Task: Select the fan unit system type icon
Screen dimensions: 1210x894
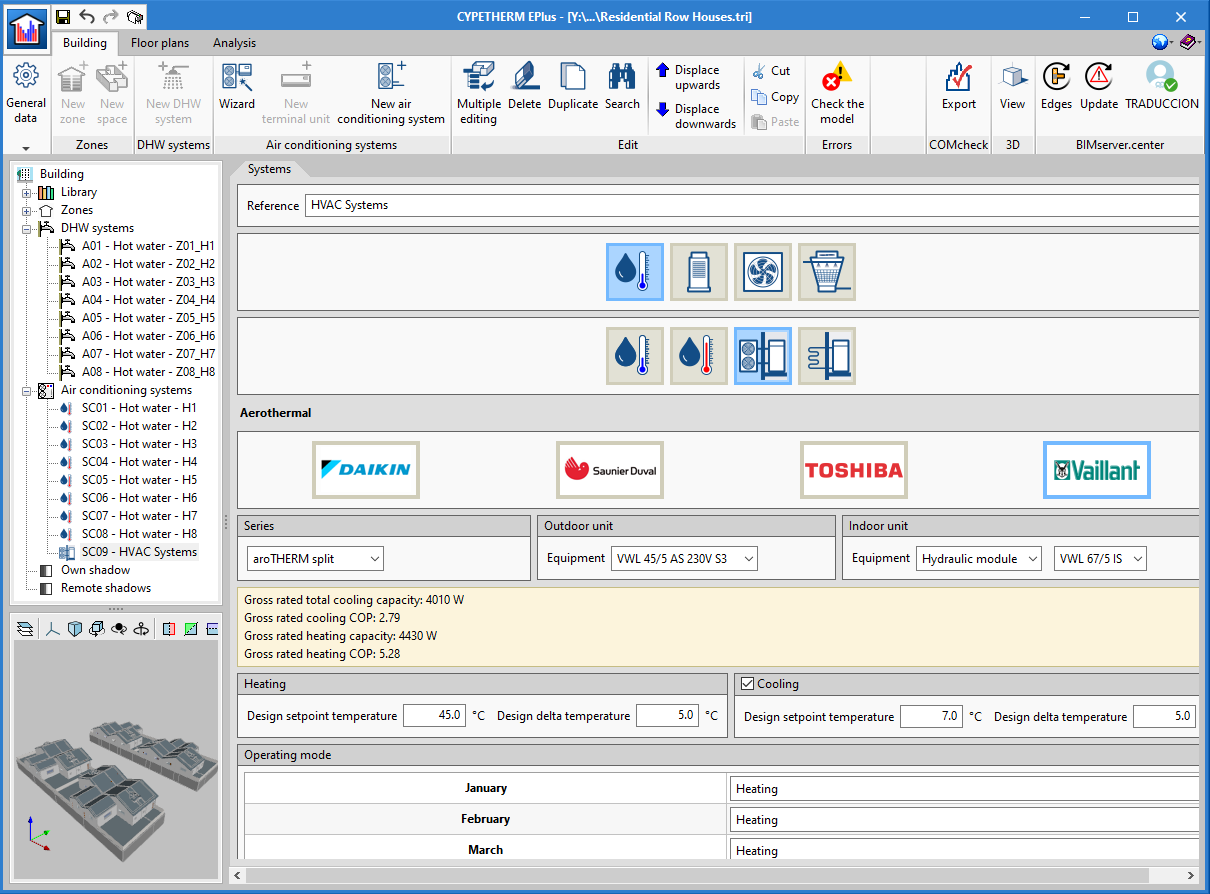Action: point(763,272)
